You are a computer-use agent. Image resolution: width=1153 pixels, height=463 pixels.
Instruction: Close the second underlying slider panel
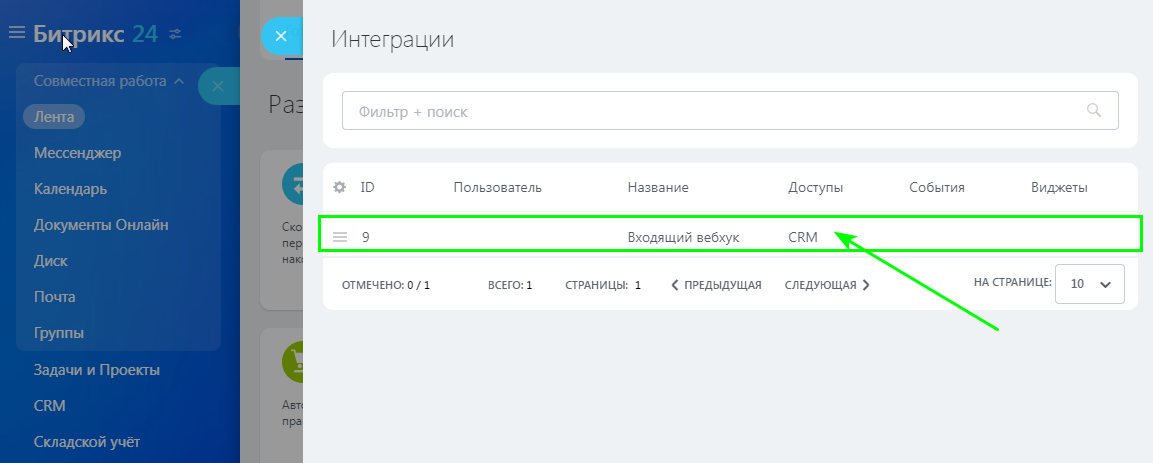tap(218, 86)
